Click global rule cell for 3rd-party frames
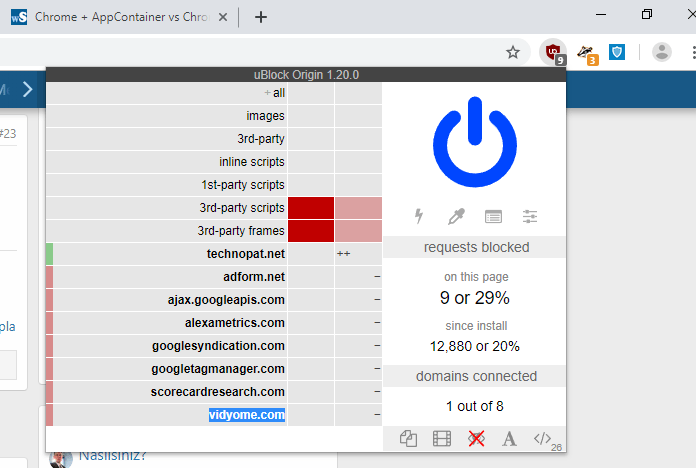The image size is (696, 468). point(311,231)
